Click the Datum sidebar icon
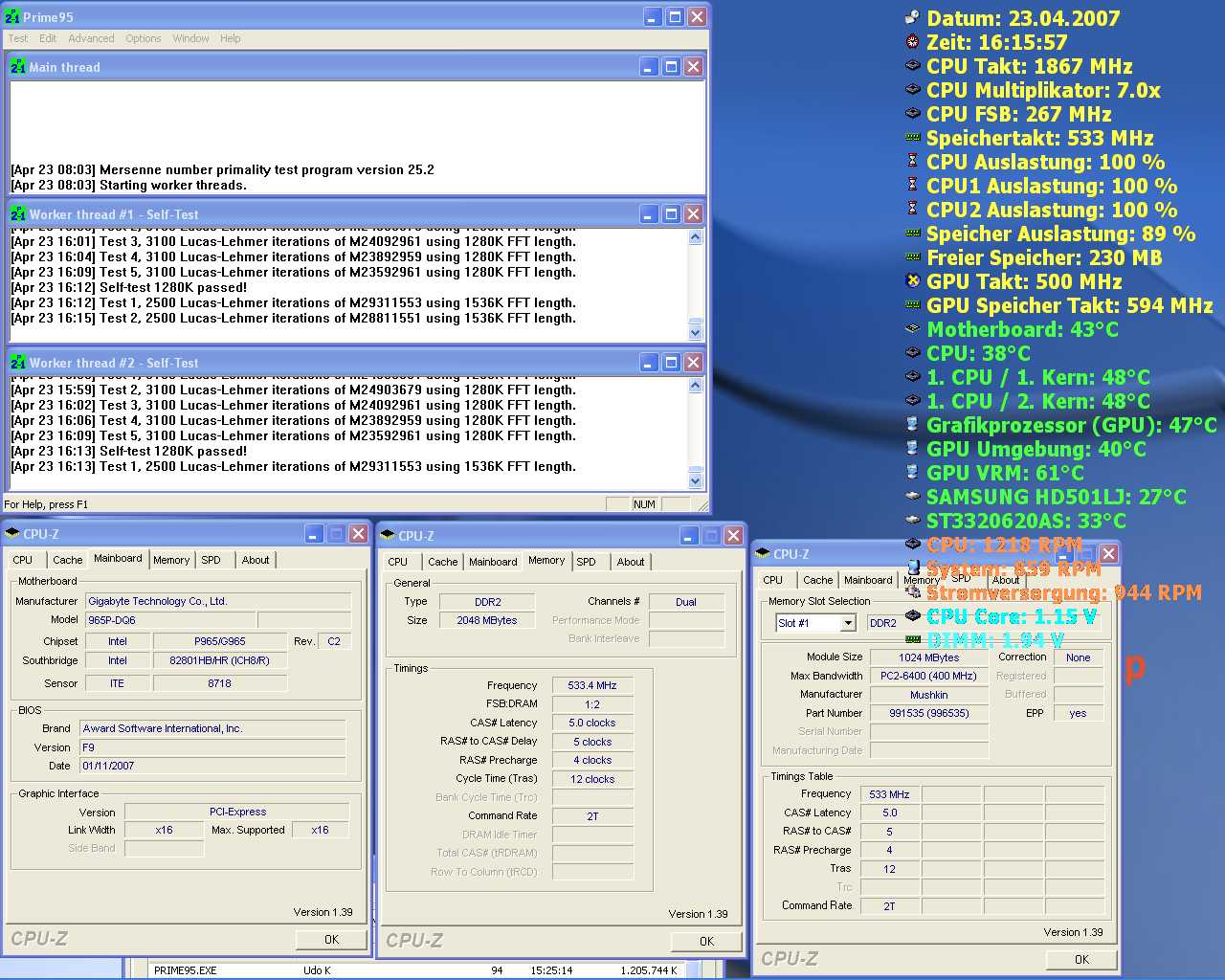The width and height of the screenshot is (1225, 980). pos(912,17)
